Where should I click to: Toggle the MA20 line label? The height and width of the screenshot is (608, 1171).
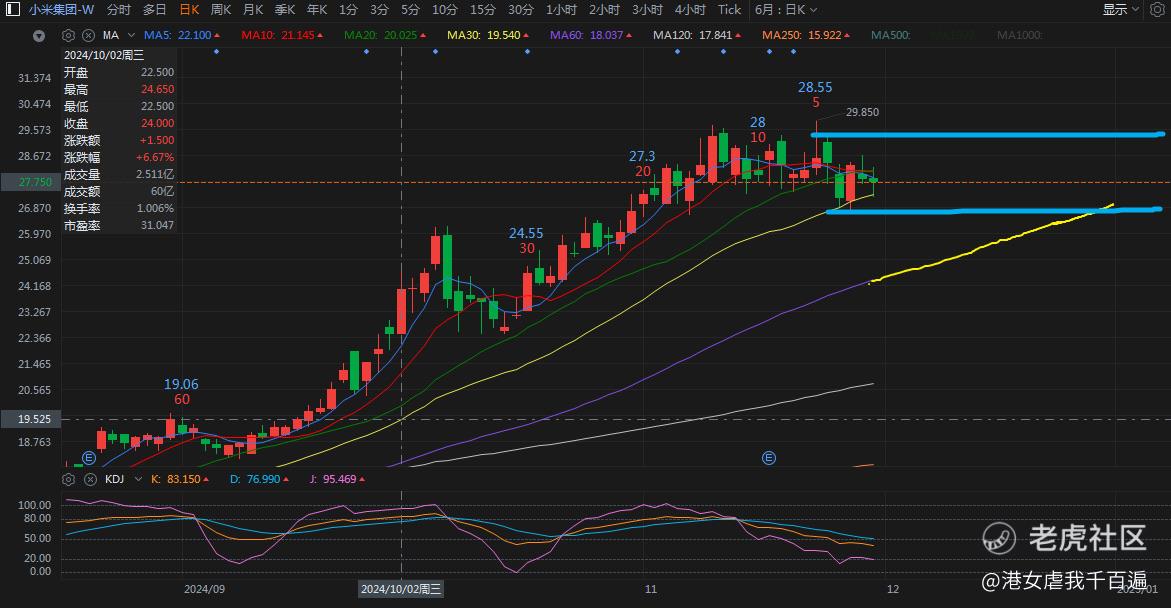pos(385,35)
